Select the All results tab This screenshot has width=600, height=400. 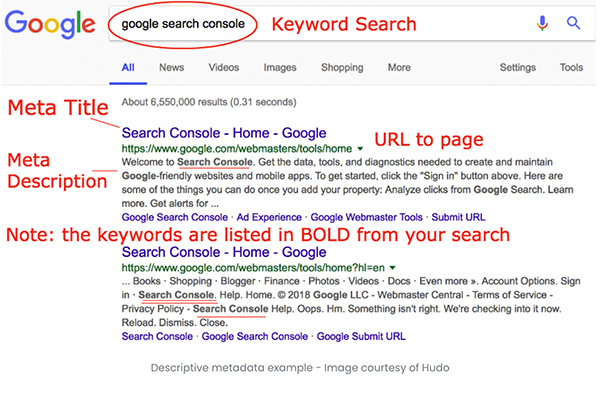[x=128, y=68]
